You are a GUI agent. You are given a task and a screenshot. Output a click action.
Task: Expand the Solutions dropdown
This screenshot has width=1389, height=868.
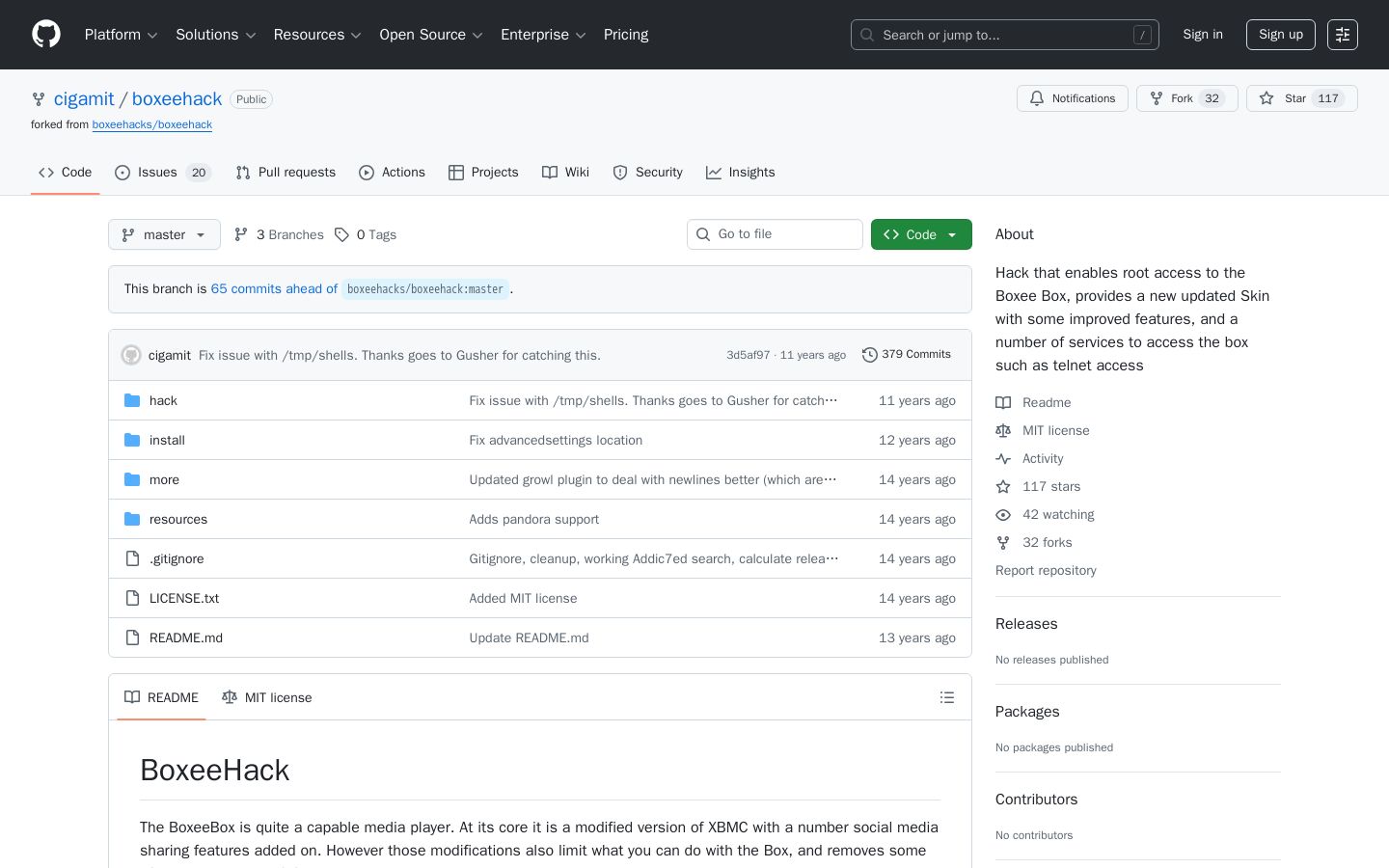(x=216, y=35)
